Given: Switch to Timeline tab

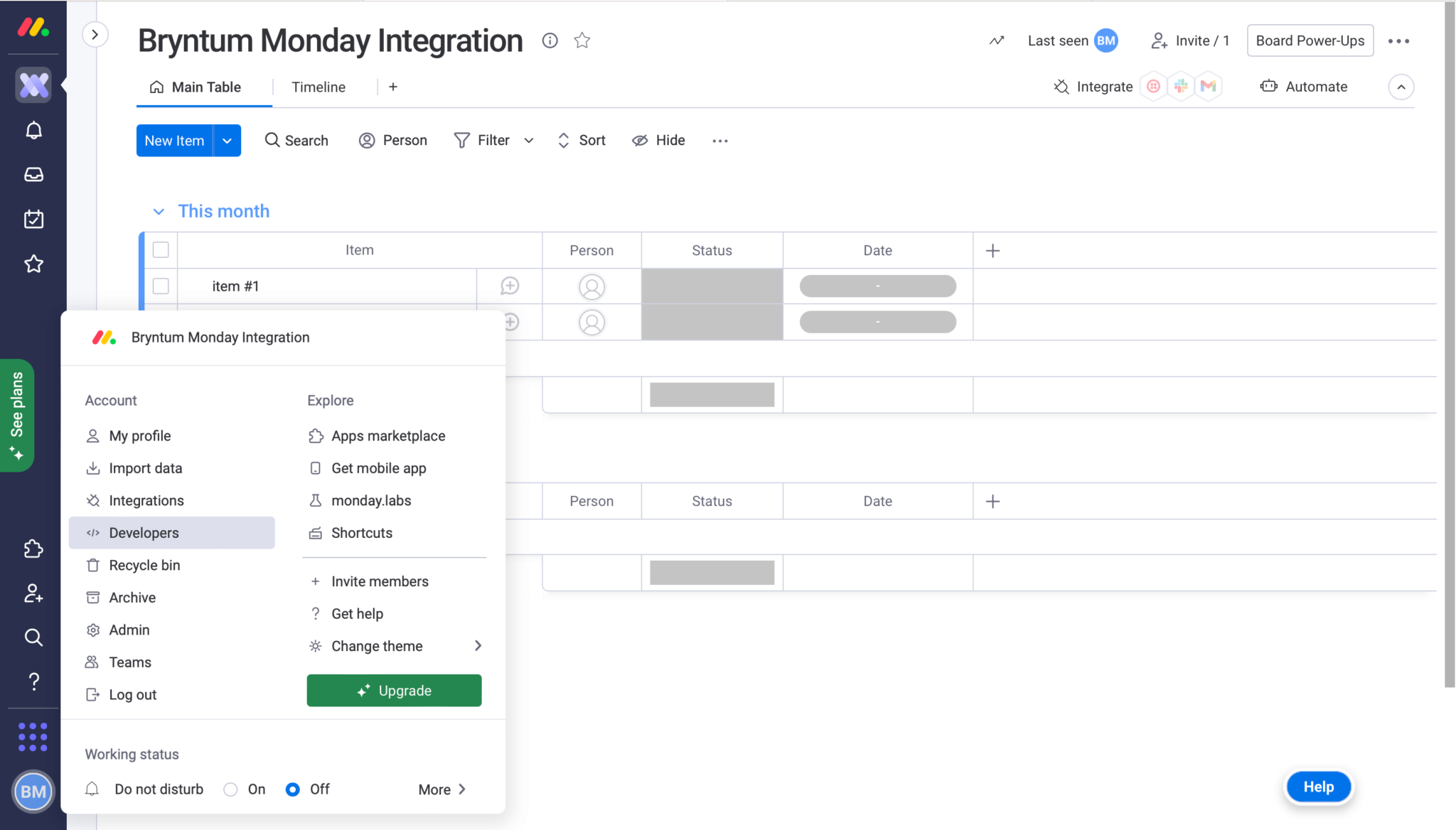Looking at the screenshot, I should (x=318, y=87).
